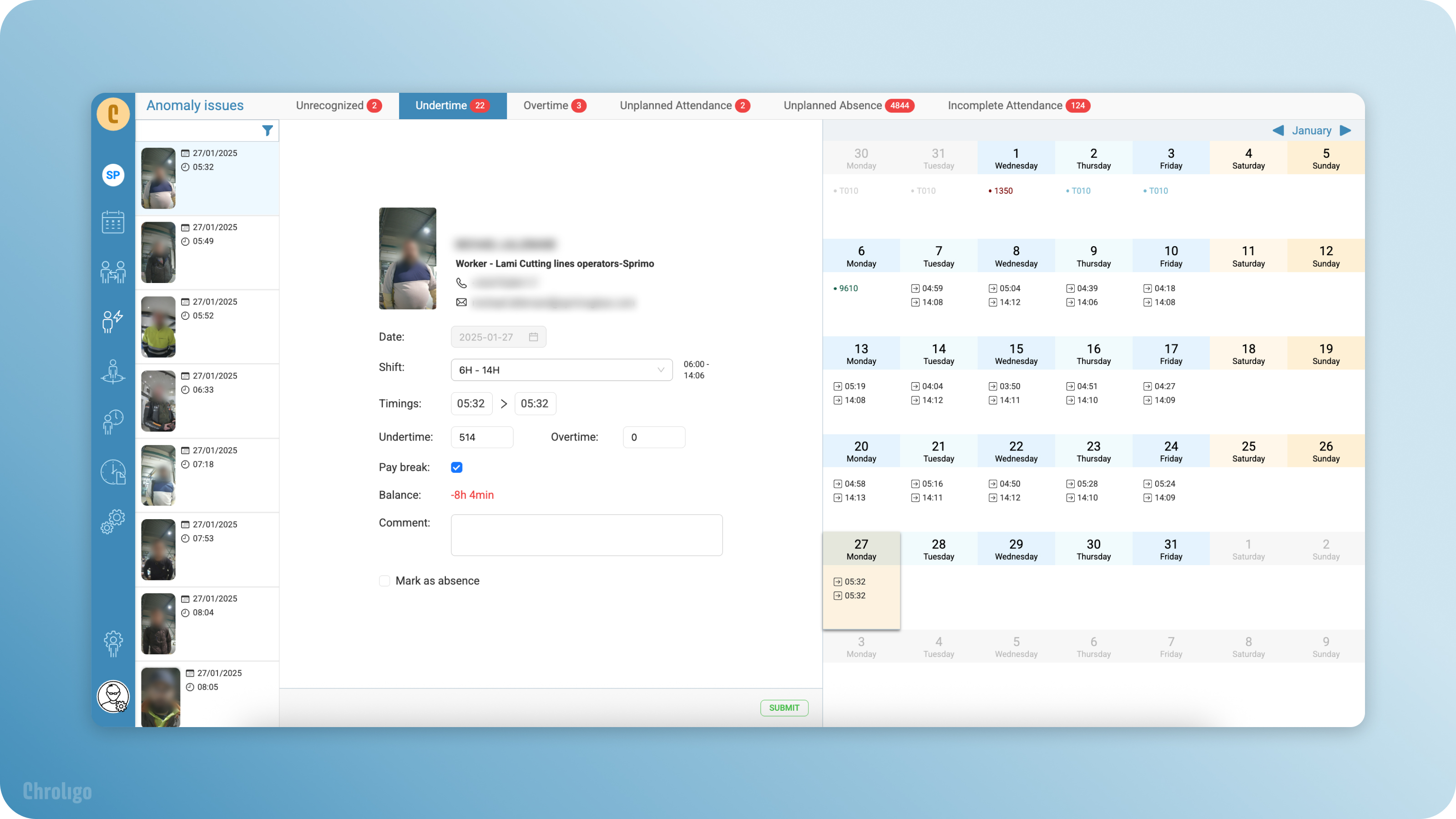The width and height of the screenshot is (1456, 819).
Task: Check Mark as absence box
Action: (384, 581)
